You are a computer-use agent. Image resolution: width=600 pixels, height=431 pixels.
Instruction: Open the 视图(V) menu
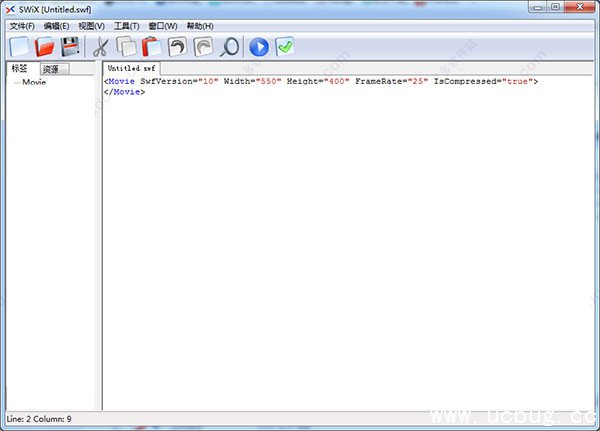point(91,25)
